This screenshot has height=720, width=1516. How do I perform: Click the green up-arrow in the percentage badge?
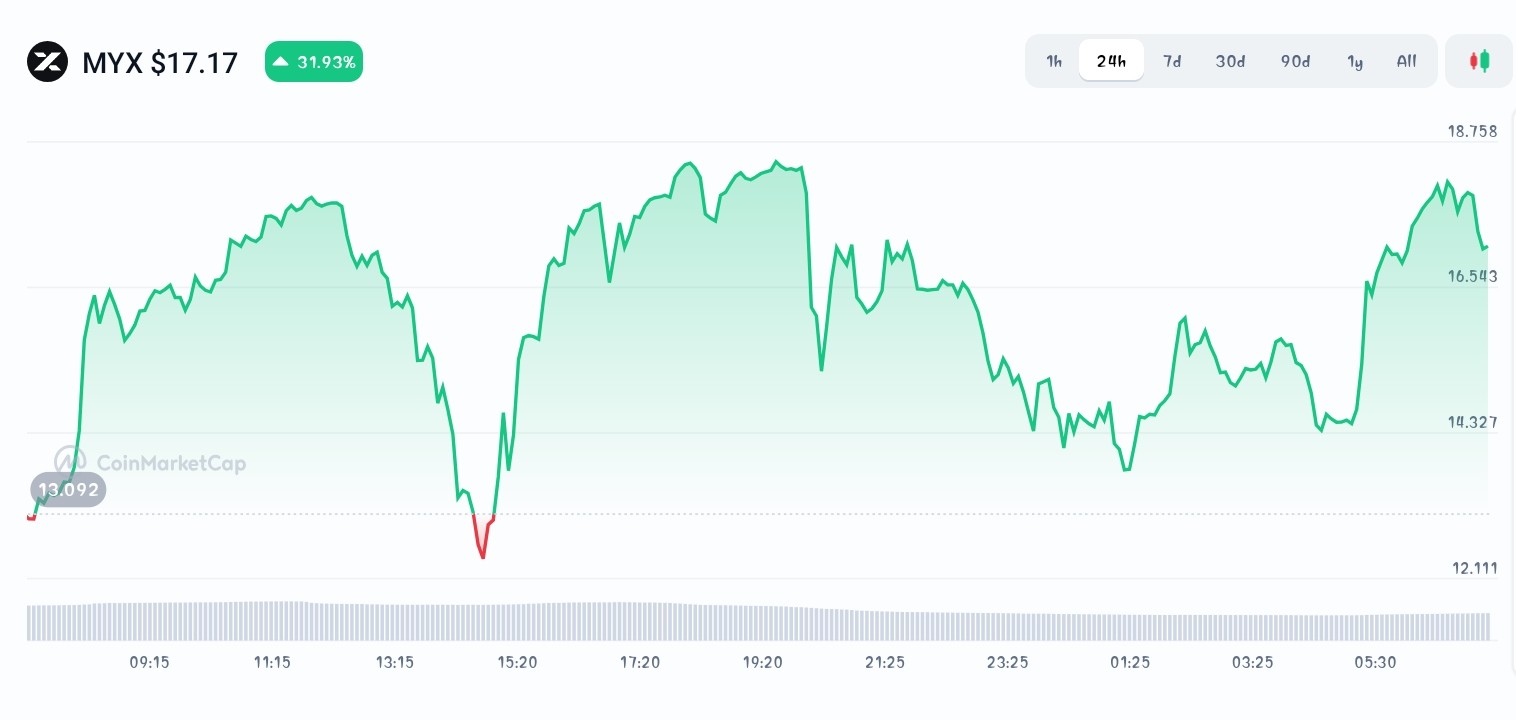pos(283,61)
